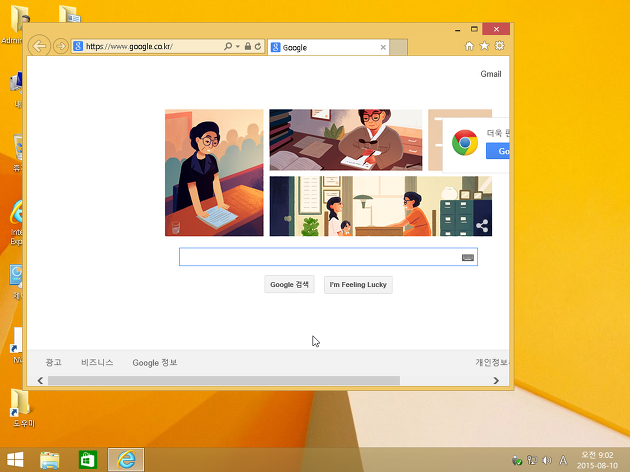The image size is (630, 472).
Task: Minimize the Internet Explorer window
Action: click(458, 29)
